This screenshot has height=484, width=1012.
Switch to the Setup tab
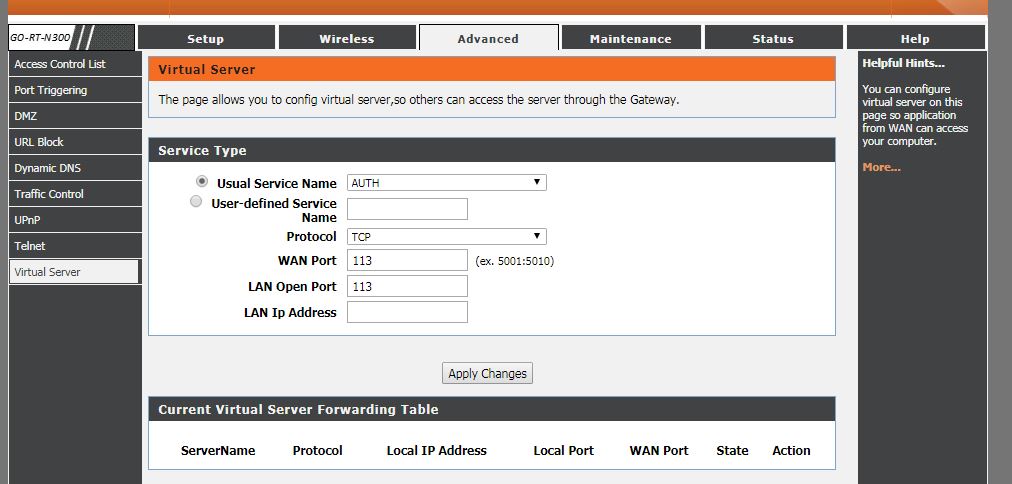pos(206,39)
